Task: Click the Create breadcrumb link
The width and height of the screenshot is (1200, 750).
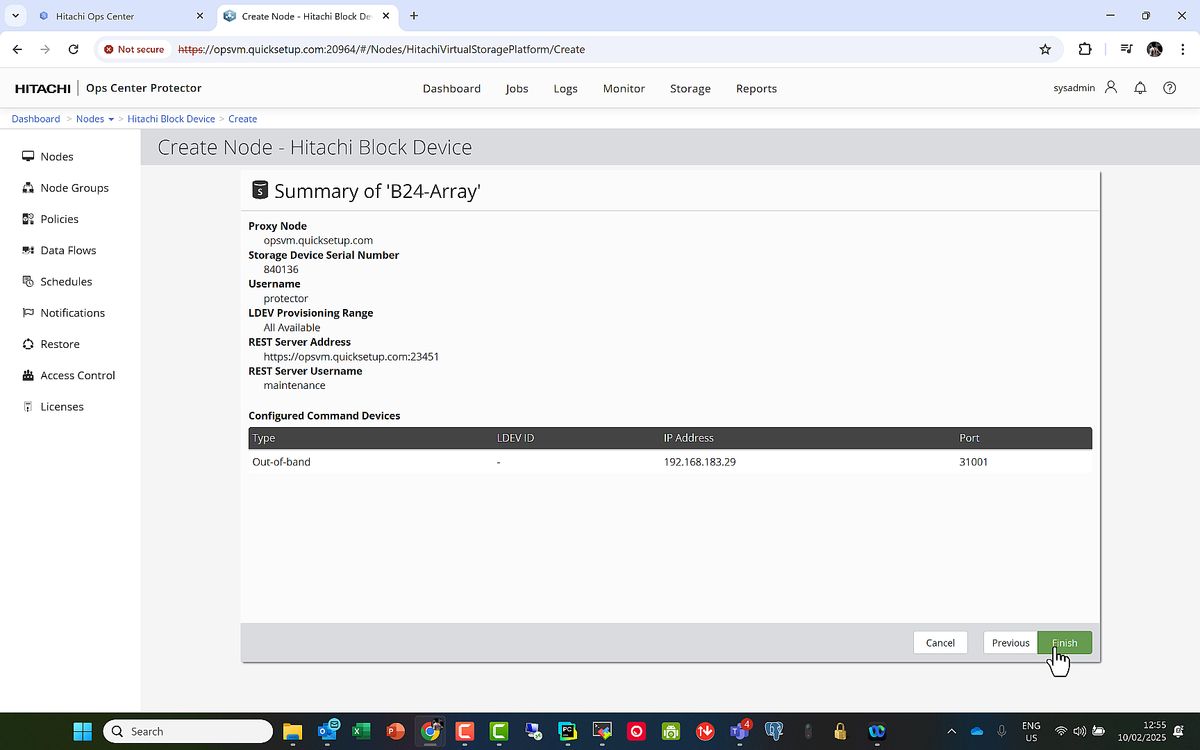Action: coord(243,119)
